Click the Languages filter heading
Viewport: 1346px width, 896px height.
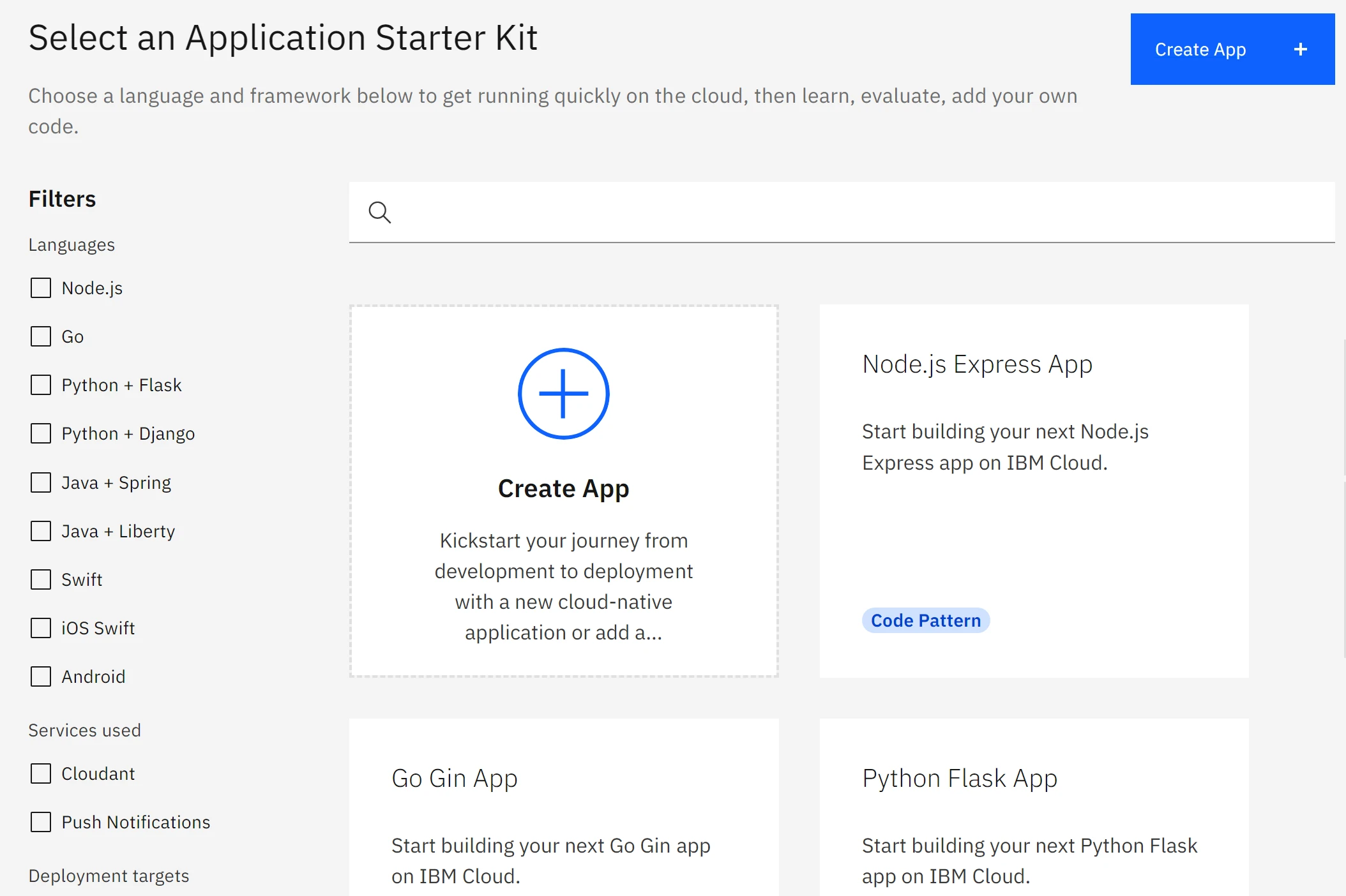[72, 245]
